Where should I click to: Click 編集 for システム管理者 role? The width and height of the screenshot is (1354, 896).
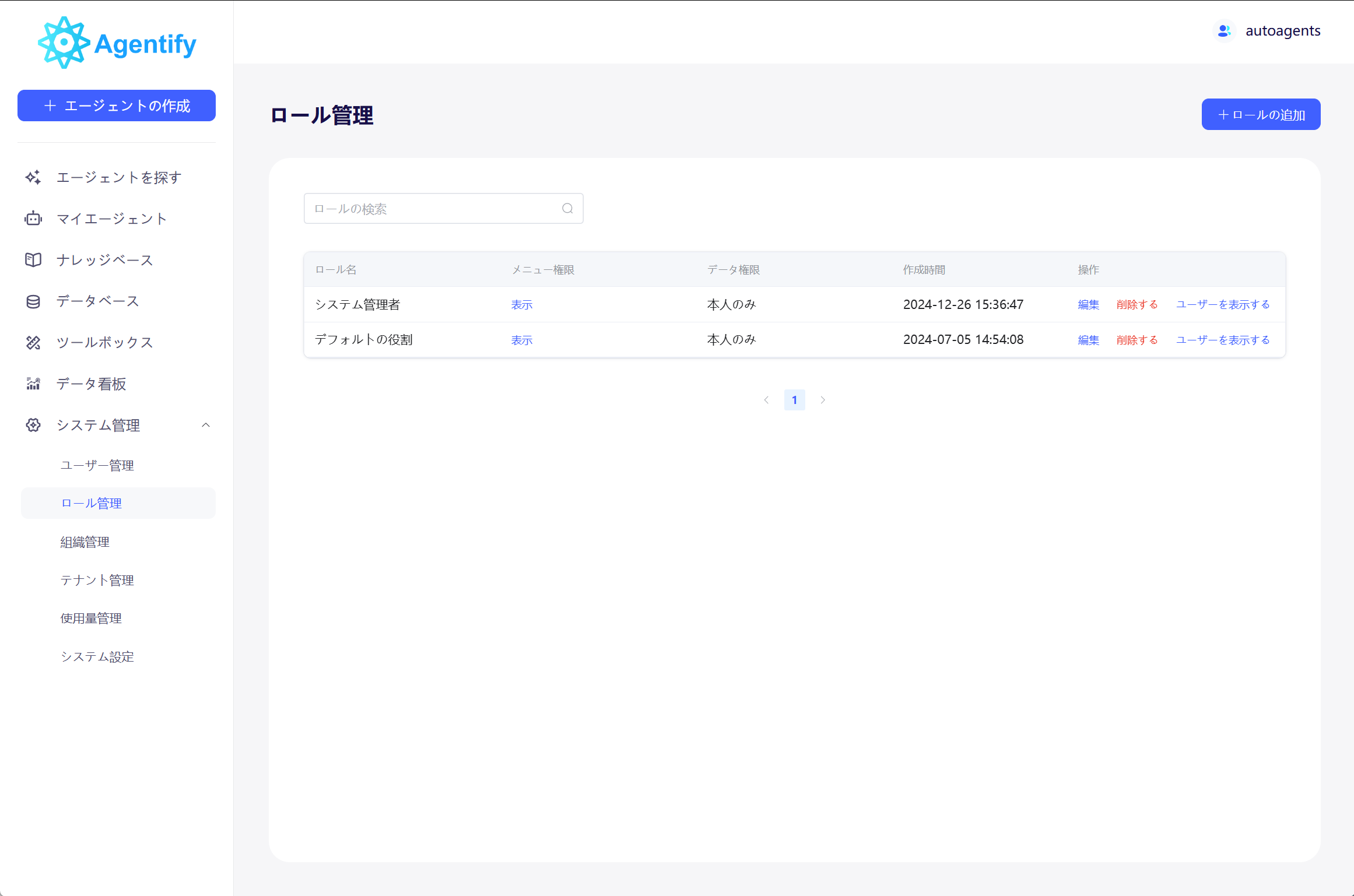tap(1088, 304)
